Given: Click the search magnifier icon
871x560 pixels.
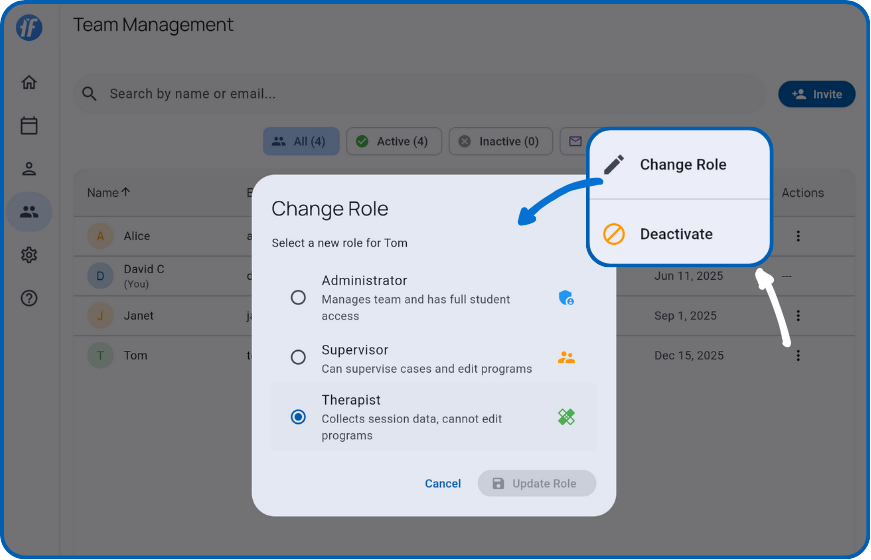Looking at the screenshot, I should [89, 94].
